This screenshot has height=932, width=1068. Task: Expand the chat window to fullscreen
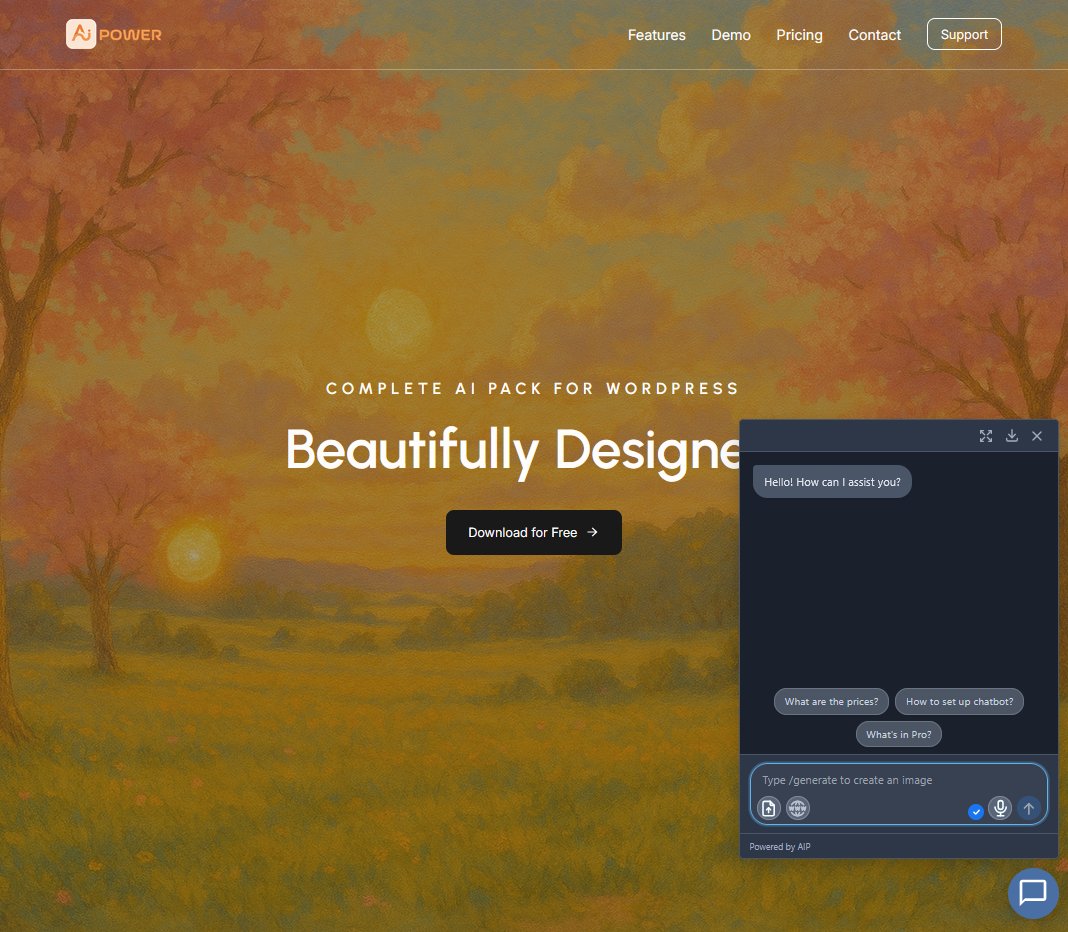coord(986,436)
